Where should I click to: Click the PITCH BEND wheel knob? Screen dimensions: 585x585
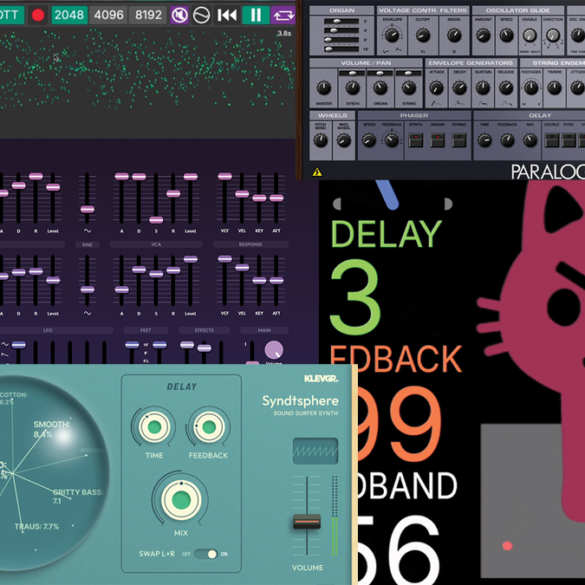(x=320, y=141)
